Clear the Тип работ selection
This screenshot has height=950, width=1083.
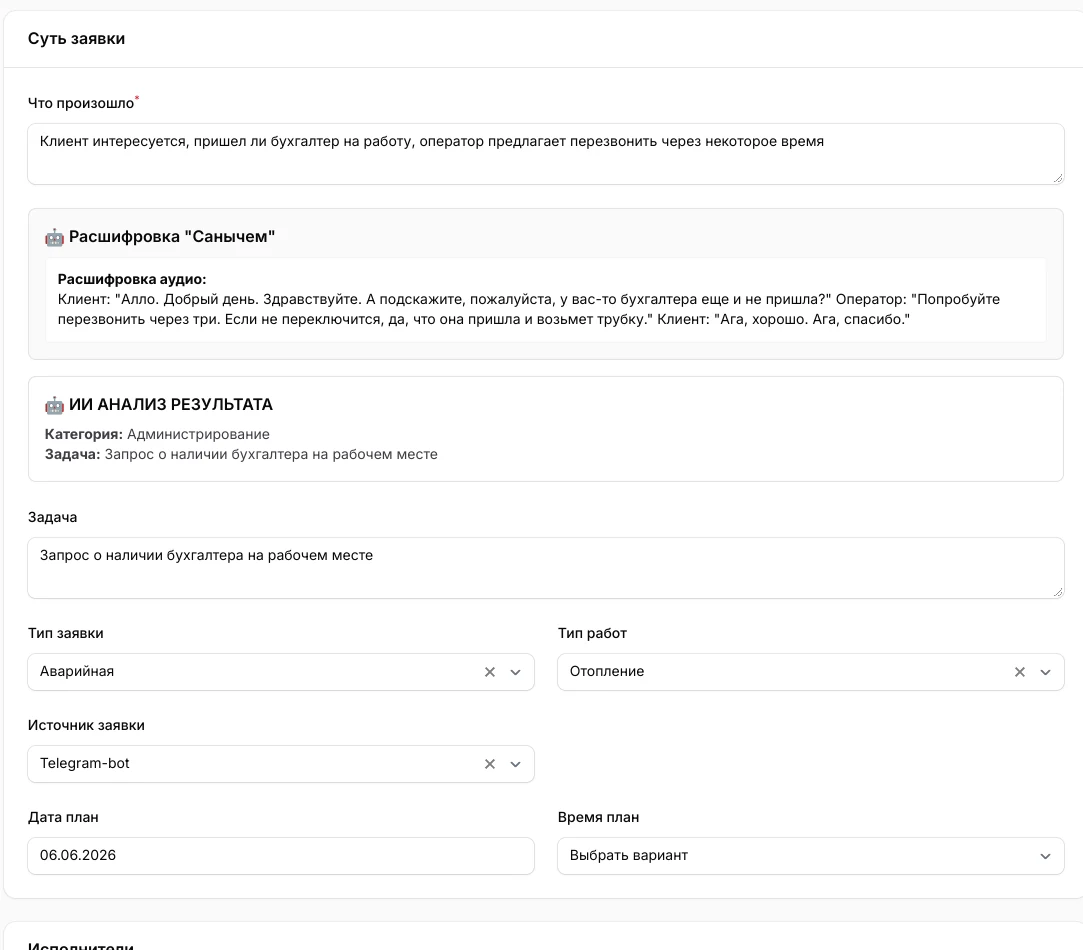[x=1019, y=672]
